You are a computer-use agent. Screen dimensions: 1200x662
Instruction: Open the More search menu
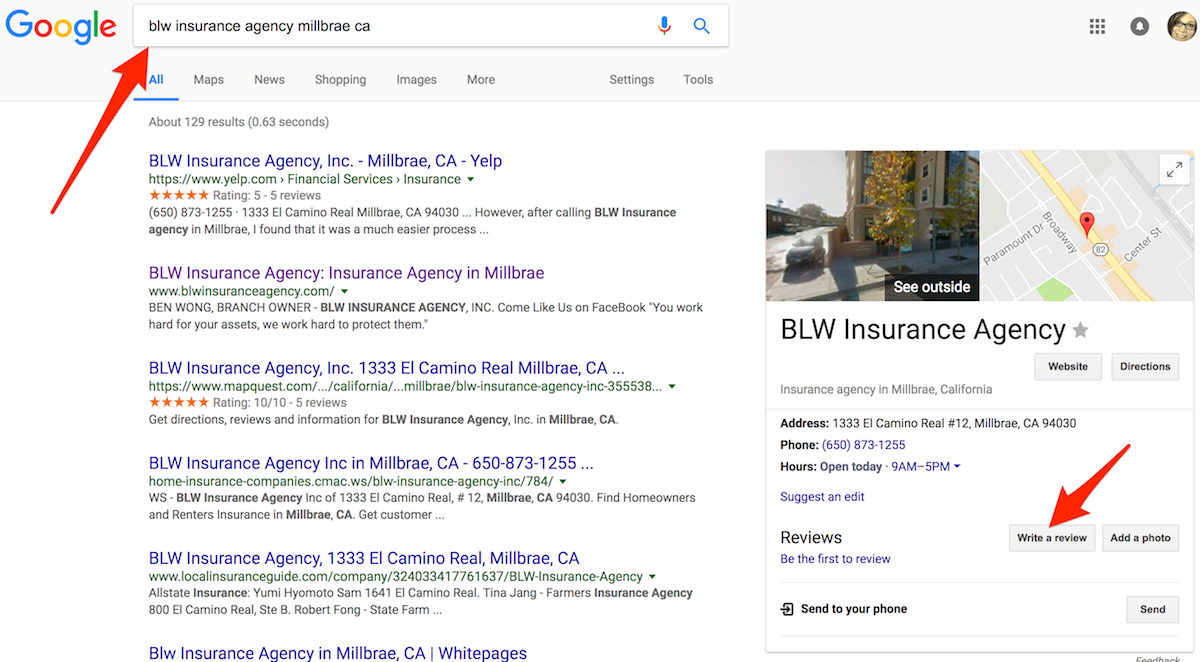pos(481,80)
